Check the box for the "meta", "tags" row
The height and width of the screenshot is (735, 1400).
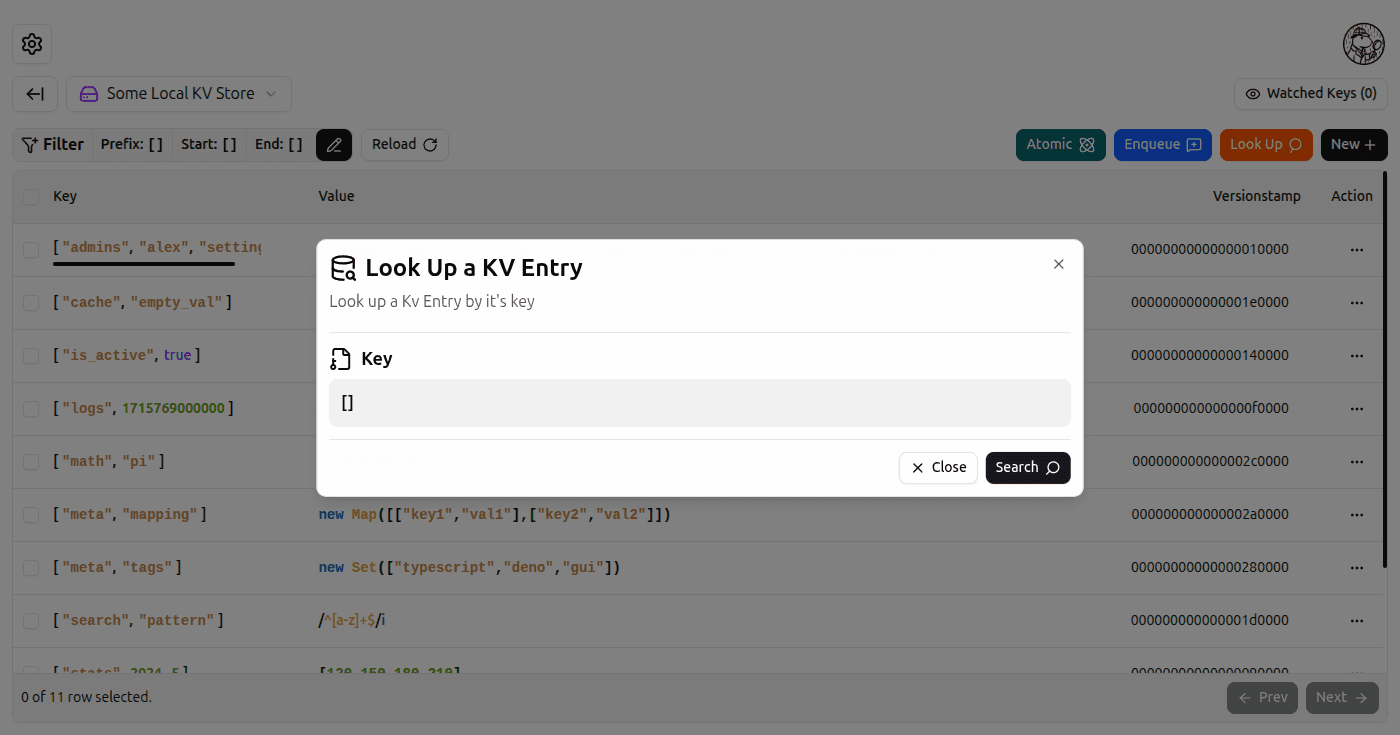[31, 567]
